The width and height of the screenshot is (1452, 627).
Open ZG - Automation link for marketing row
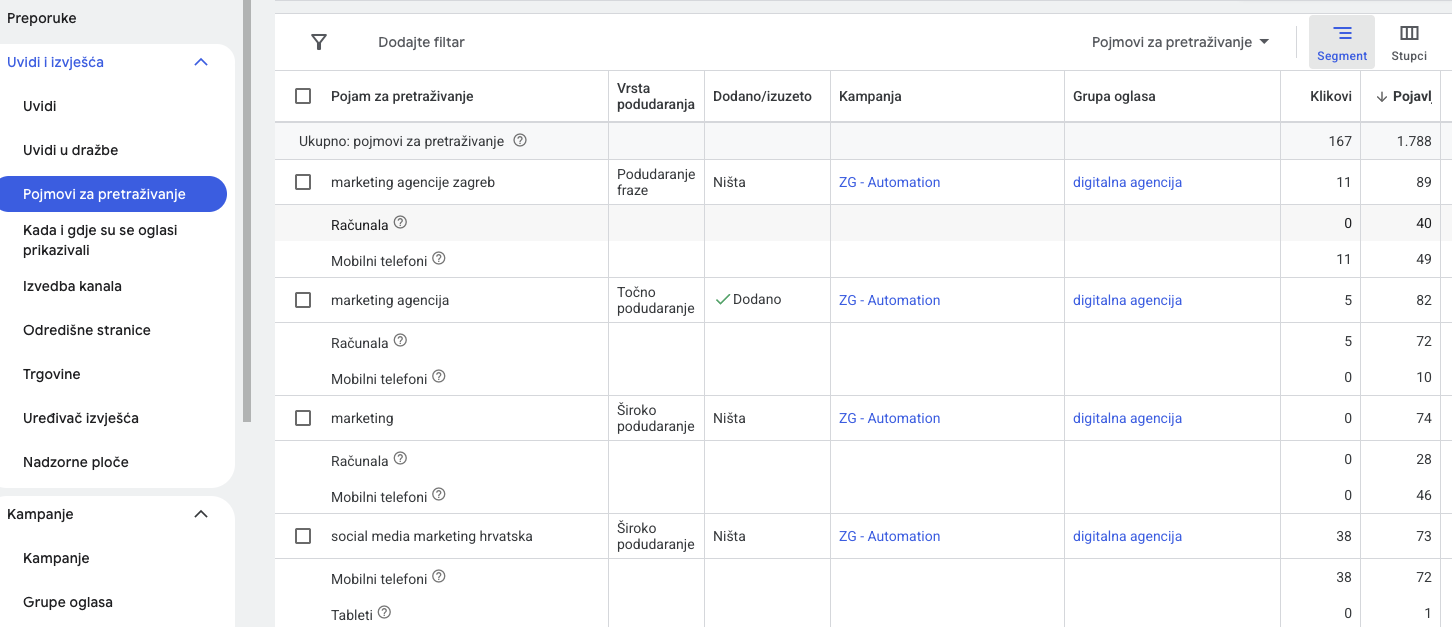pos(889,418)
